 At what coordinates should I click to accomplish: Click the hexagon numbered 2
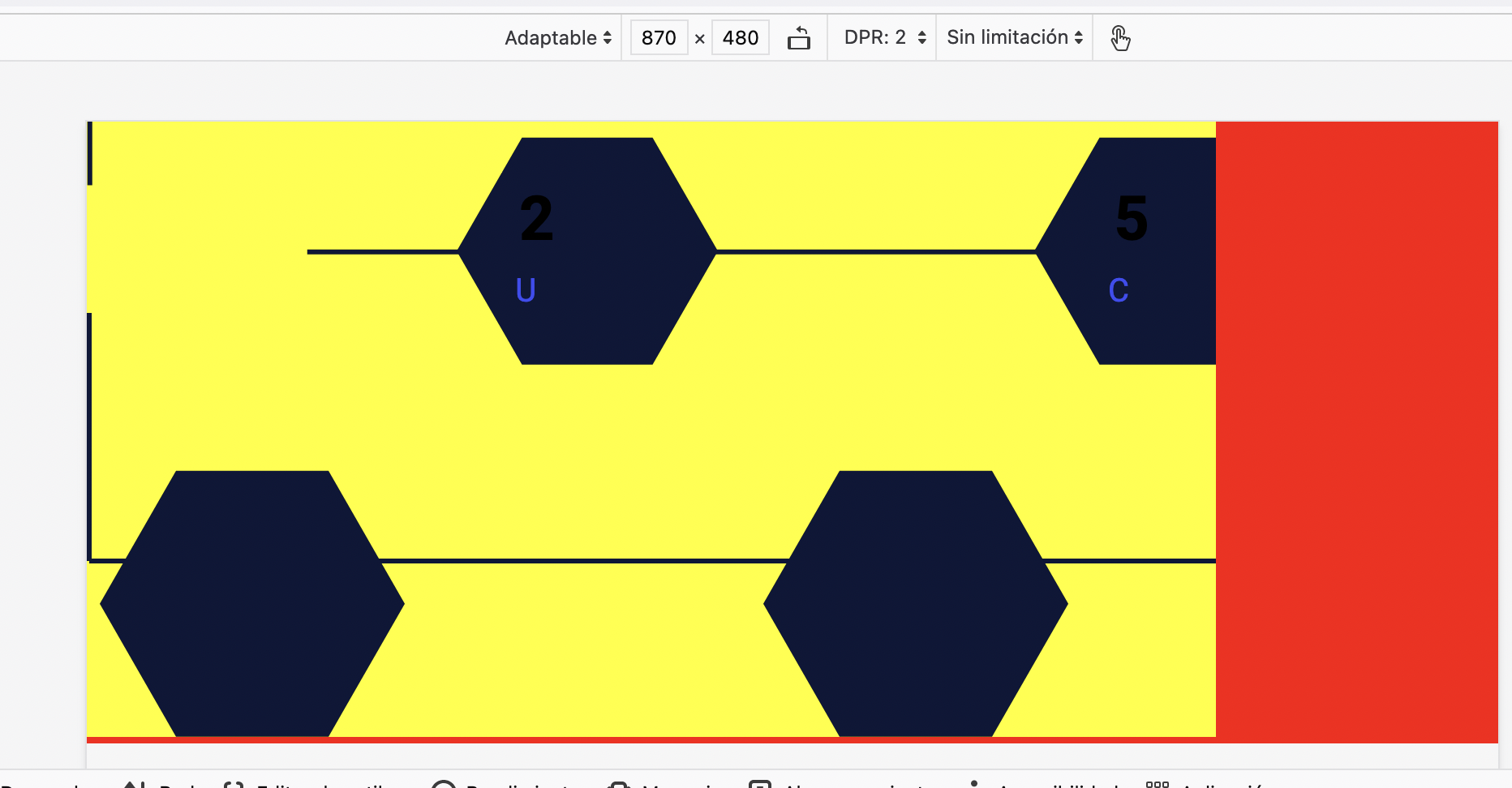tap(587, 251)
